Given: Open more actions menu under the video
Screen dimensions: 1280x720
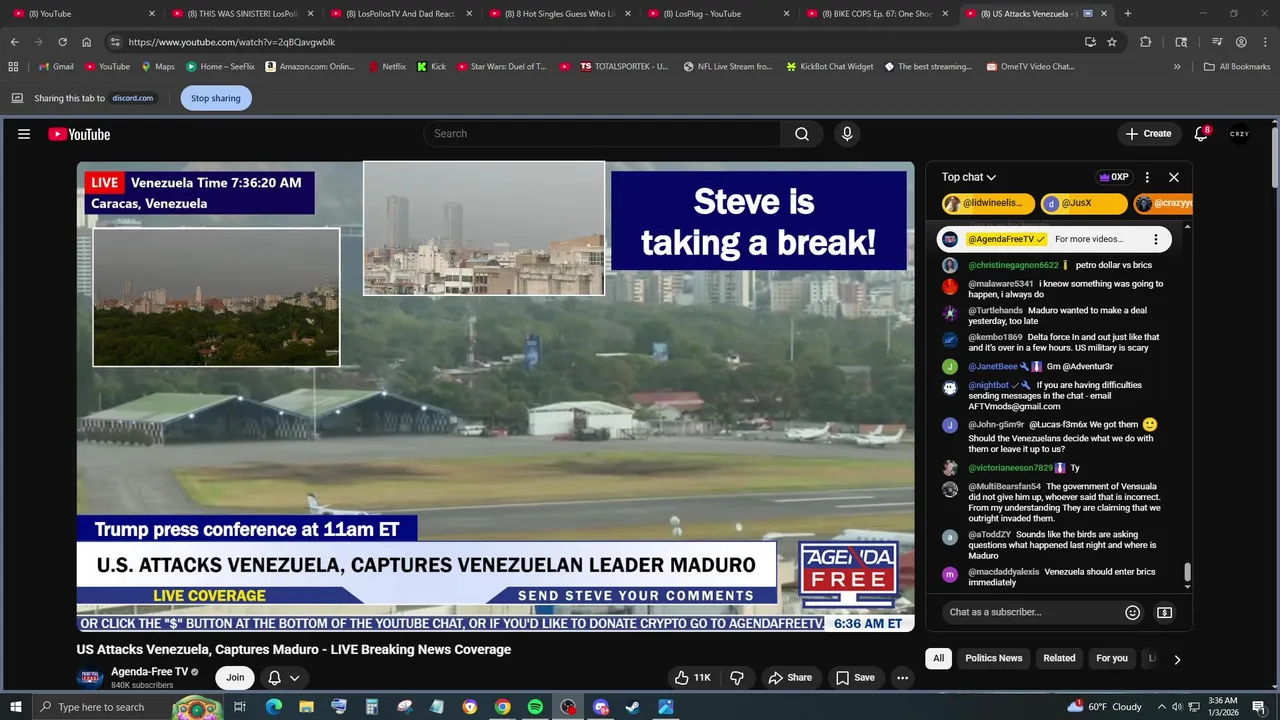Looking at the screenshot, I should pos(902,677).
